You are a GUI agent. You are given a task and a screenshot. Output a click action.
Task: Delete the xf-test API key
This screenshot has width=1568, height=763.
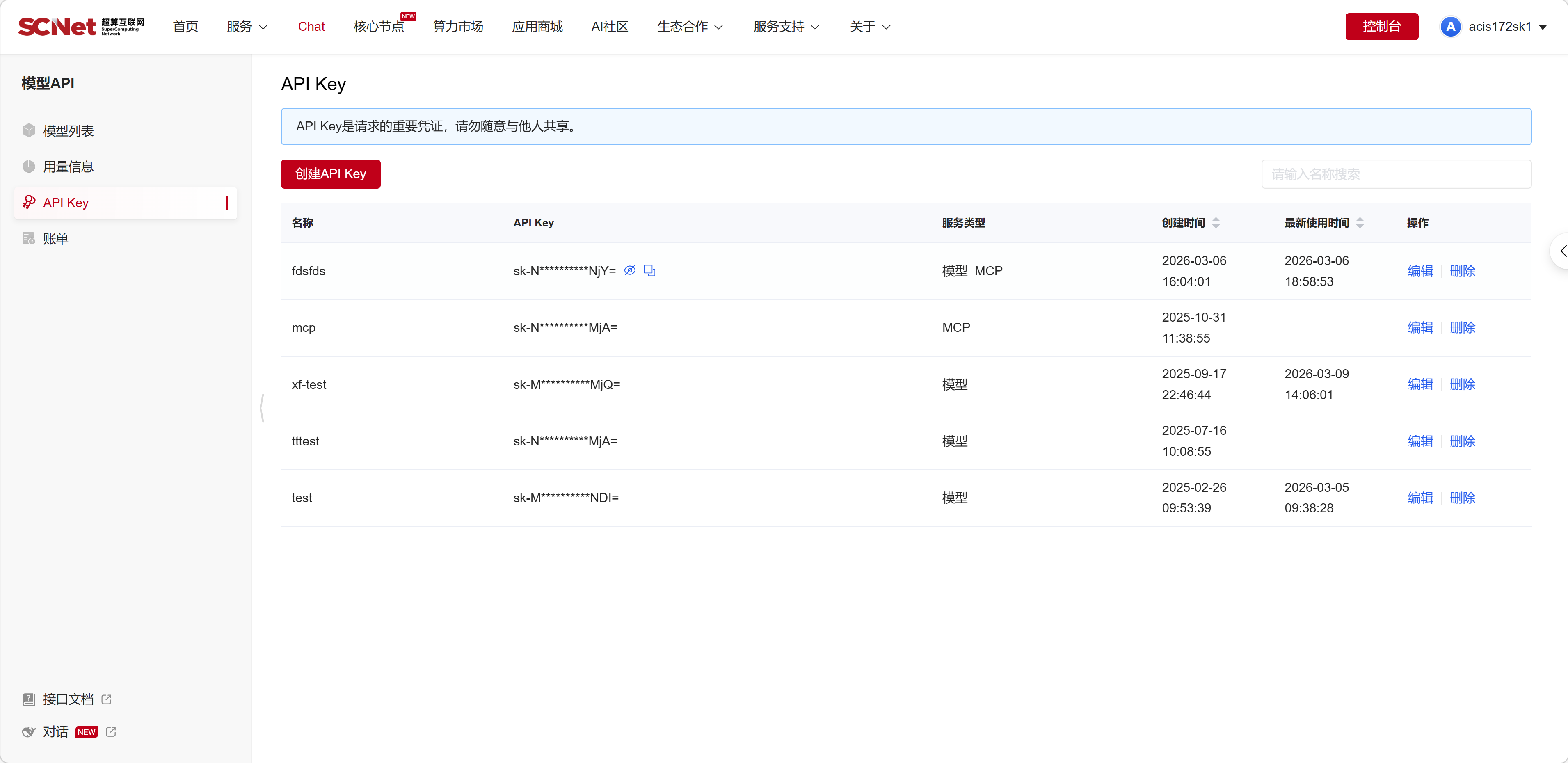(x=1462, y=384)
